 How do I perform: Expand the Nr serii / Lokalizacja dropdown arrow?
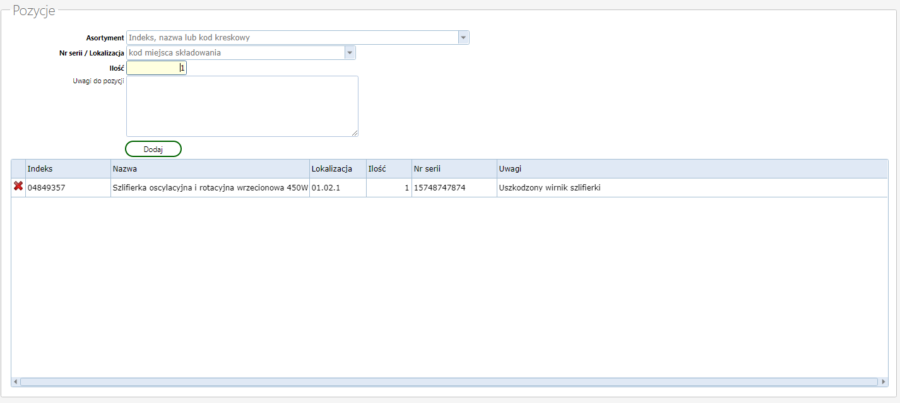pyautogui.click(x=350, y=53)
